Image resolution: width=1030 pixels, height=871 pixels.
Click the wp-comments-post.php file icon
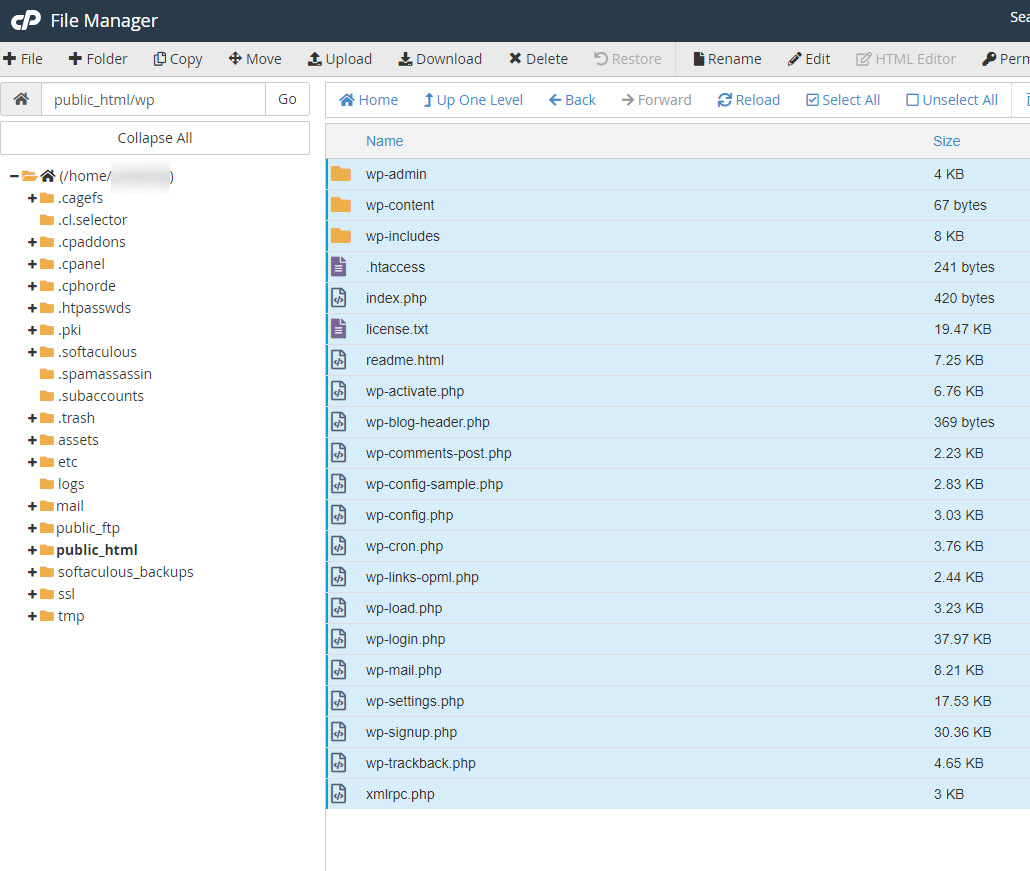(x=339, y=453)
